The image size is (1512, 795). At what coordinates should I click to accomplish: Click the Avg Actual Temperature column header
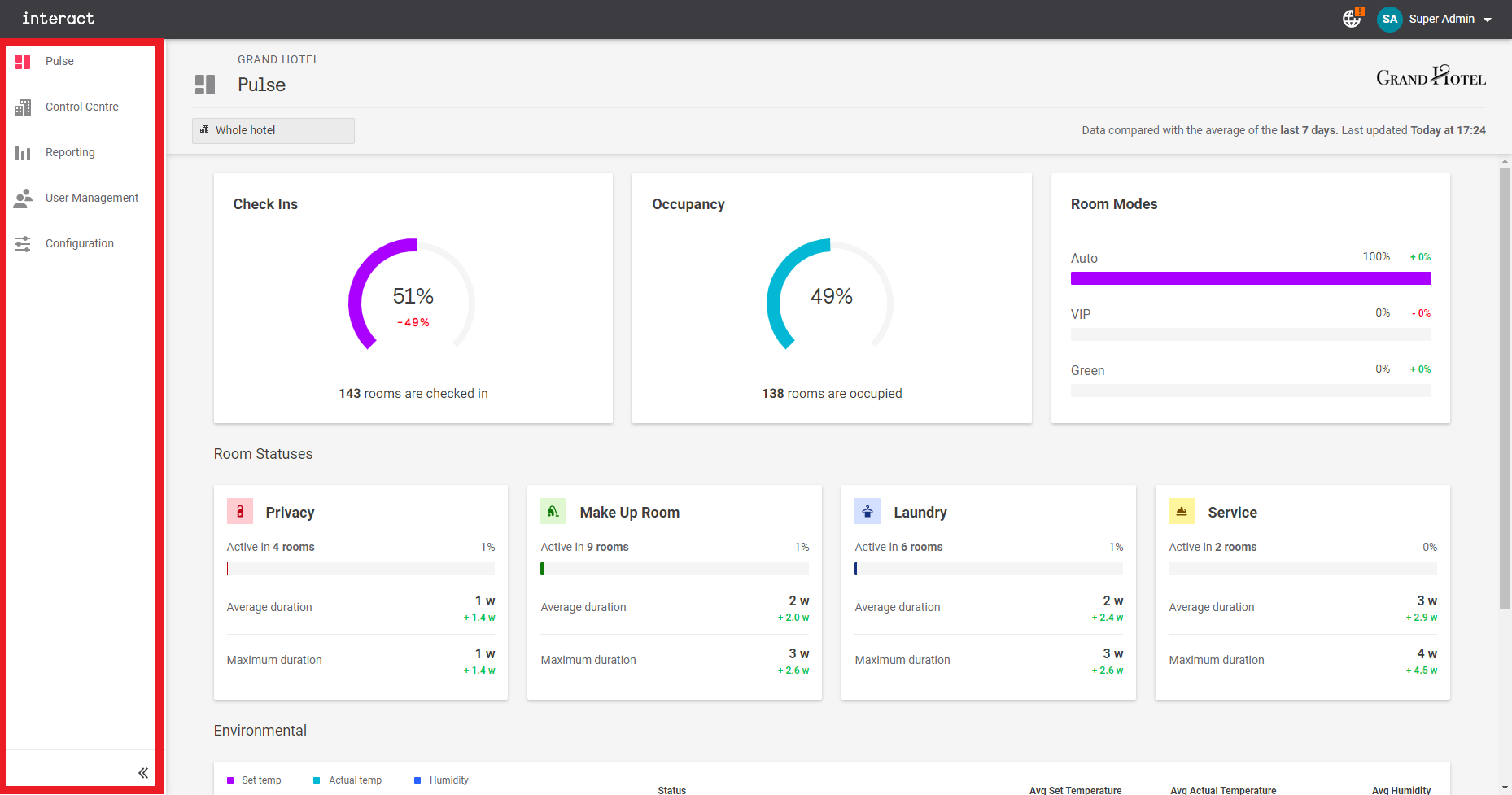coord(1223,790)
